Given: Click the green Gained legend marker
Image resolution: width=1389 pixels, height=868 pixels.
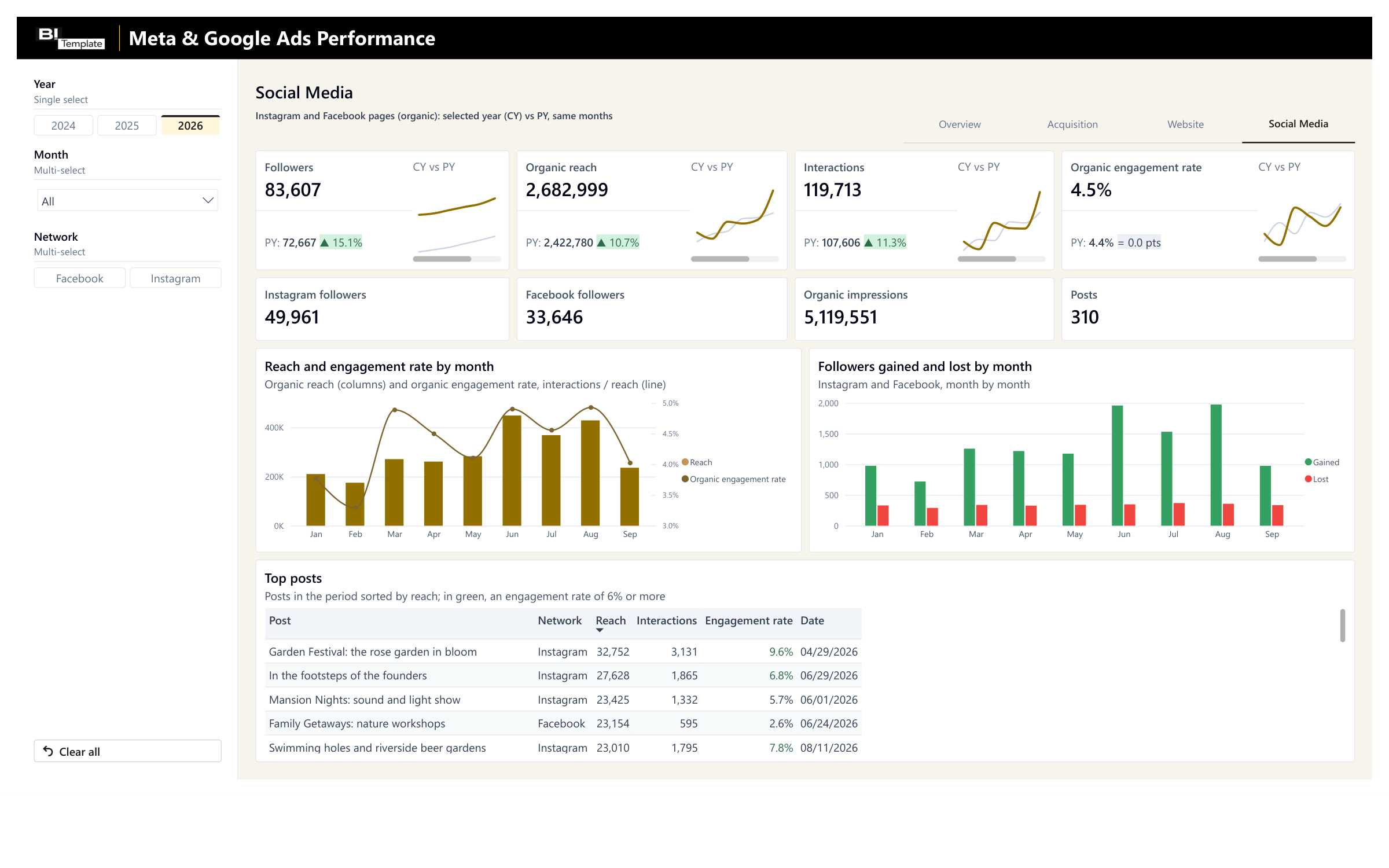Looking at the screenshot, I should tap(1308, 462).
